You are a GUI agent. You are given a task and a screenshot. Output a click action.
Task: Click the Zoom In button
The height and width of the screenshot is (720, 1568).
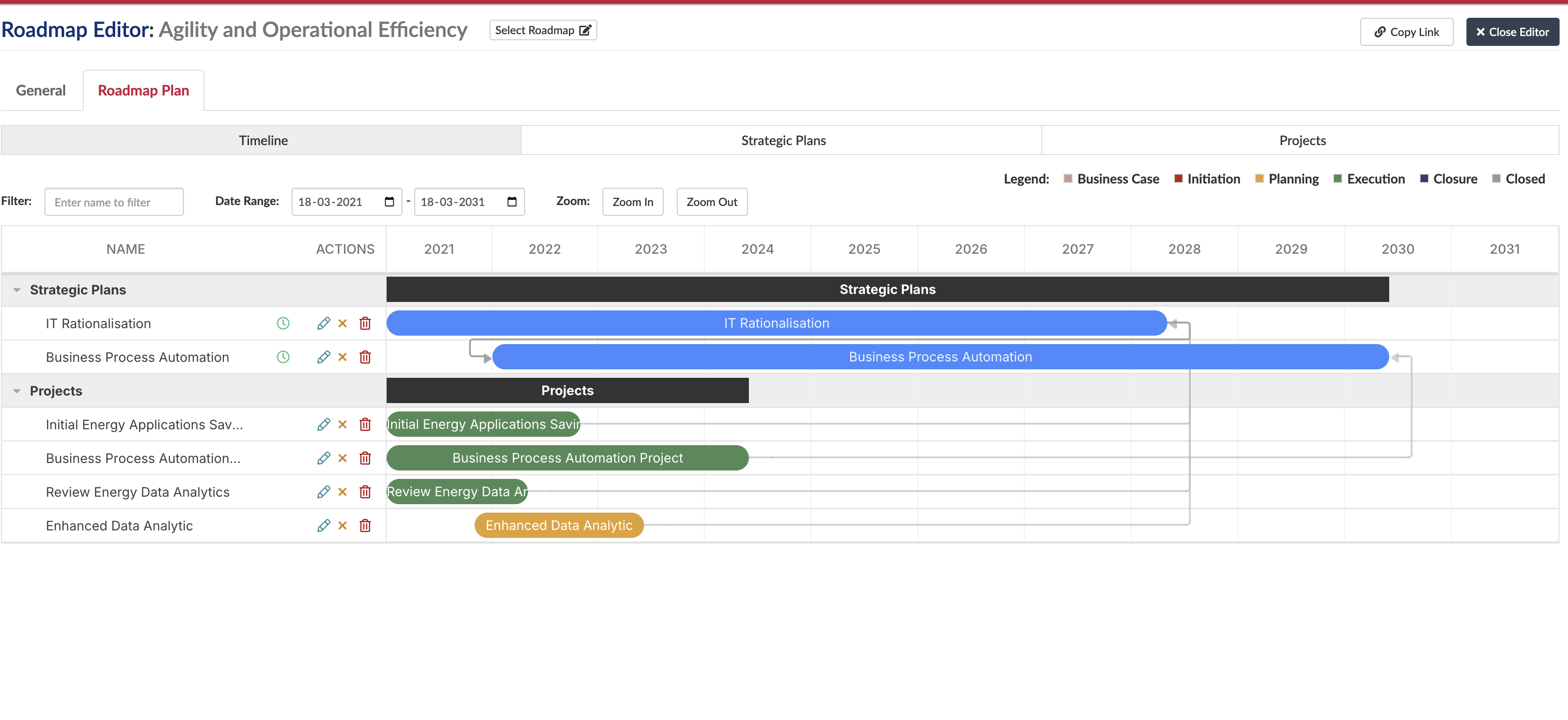(632, 201)
